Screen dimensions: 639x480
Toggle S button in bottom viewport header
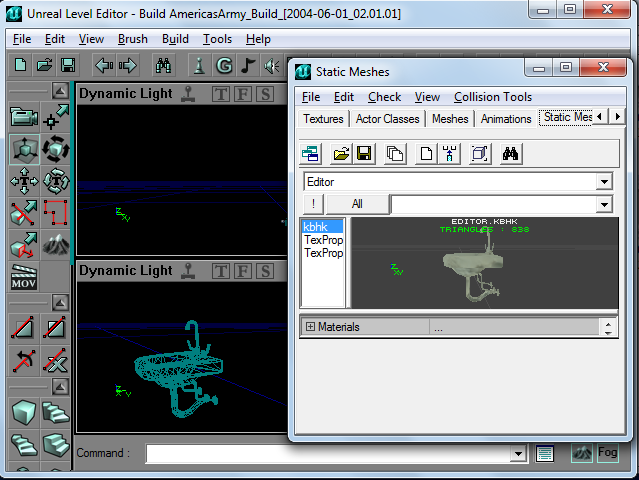click(x=265, y=271)
